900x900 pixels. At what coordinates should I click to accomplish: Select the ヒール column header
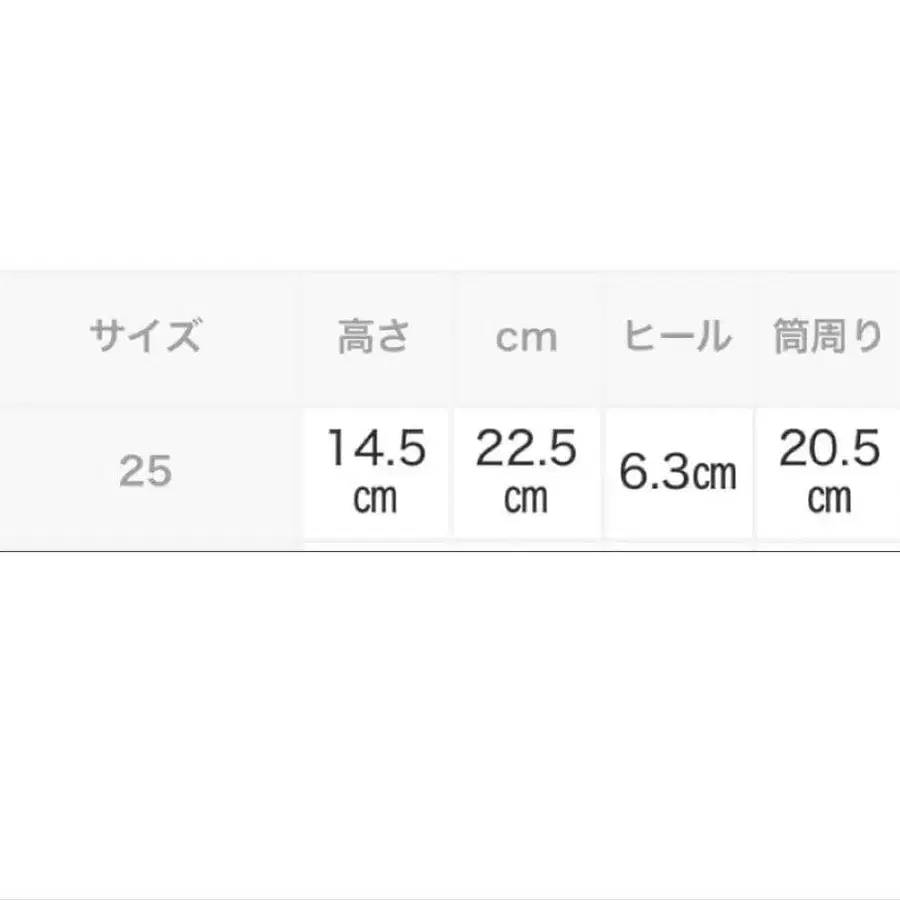(x=678, y=336)
